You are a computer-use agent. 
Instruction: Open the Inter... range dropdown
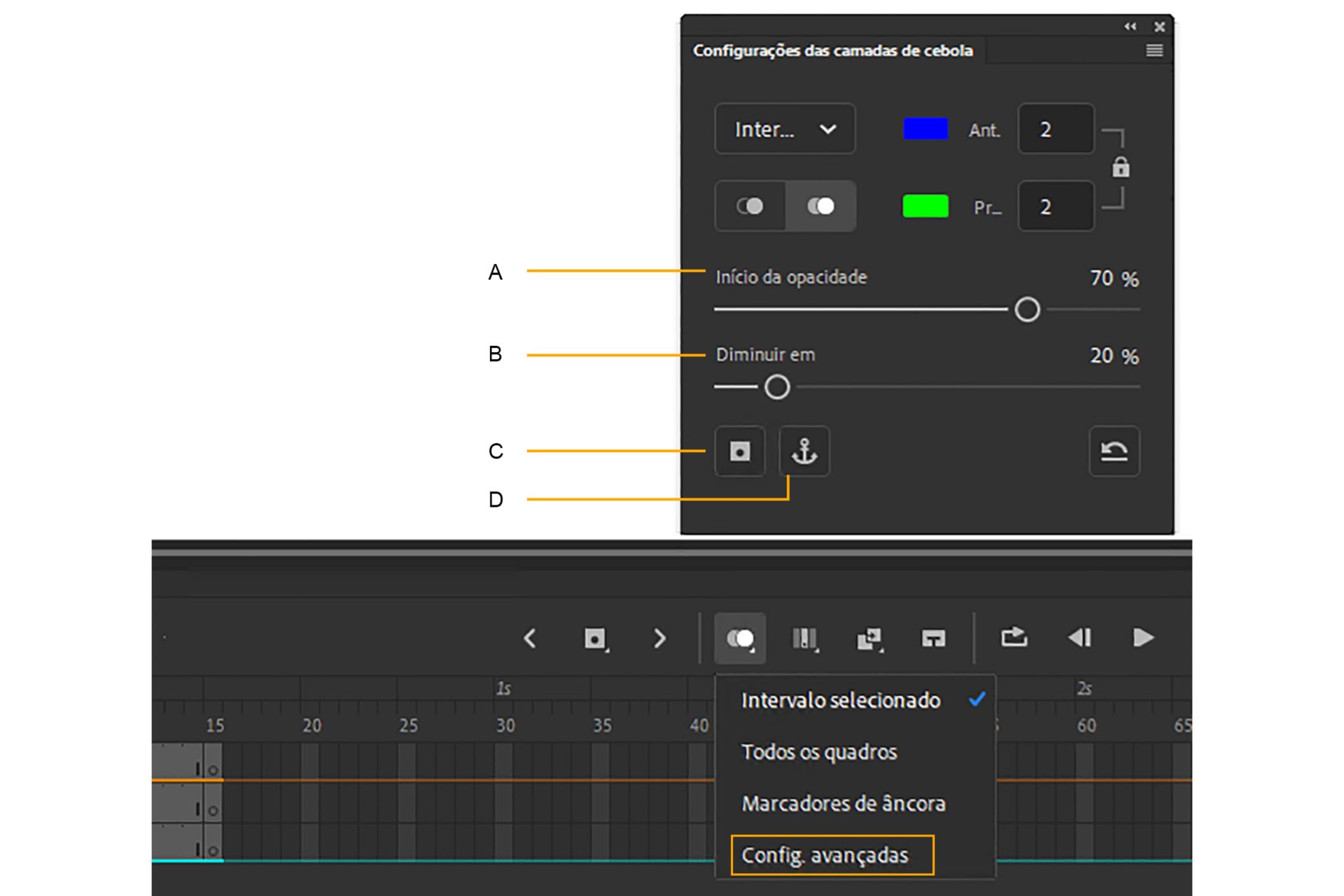coord(785,129)
